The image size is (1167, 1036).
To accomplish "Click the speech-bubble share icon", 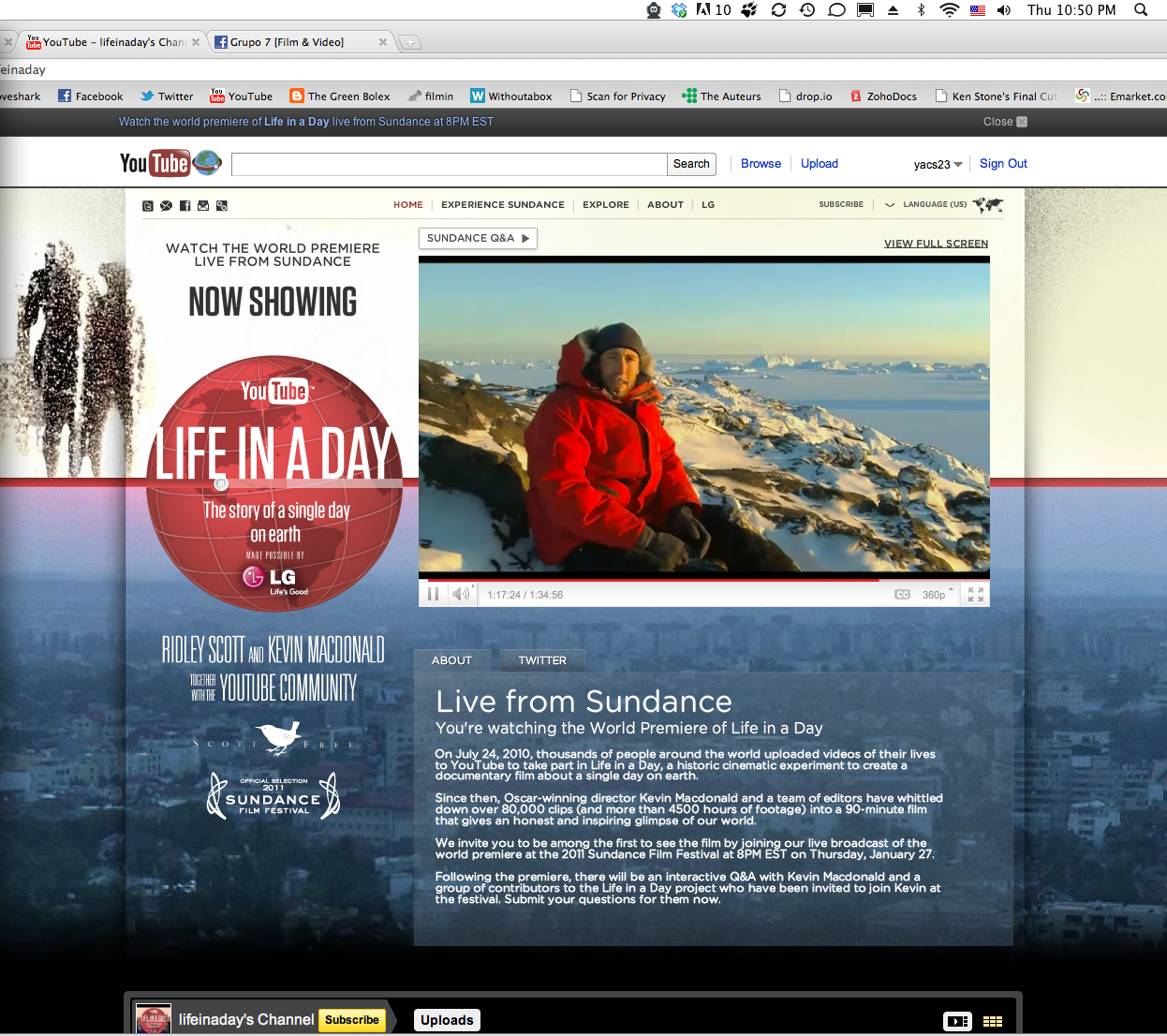I will [166, 206].
